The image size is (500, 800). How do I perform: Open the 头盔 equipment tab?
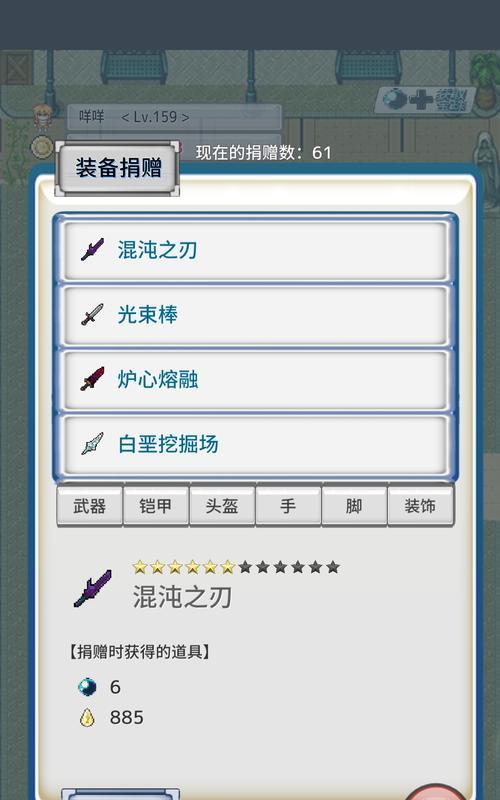[222, 506]
